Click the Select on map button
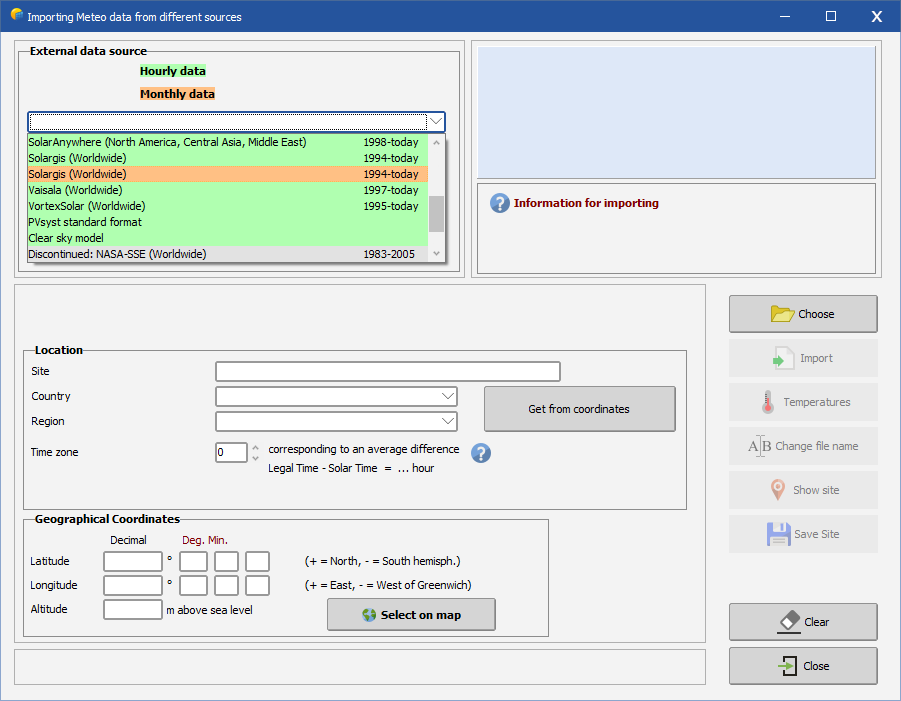901x701 pixels. click(x=411, y=615)
